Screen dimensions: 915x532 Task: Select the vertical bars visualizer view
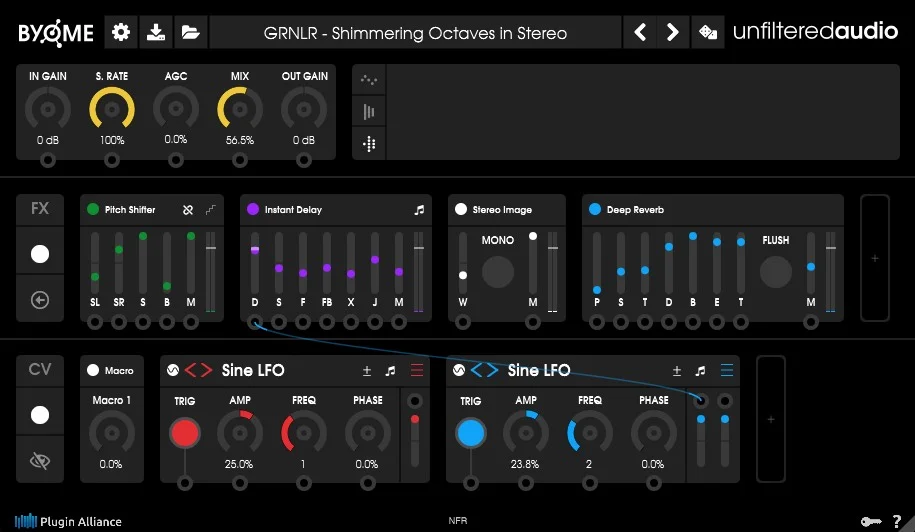click(x=369, y=111)
